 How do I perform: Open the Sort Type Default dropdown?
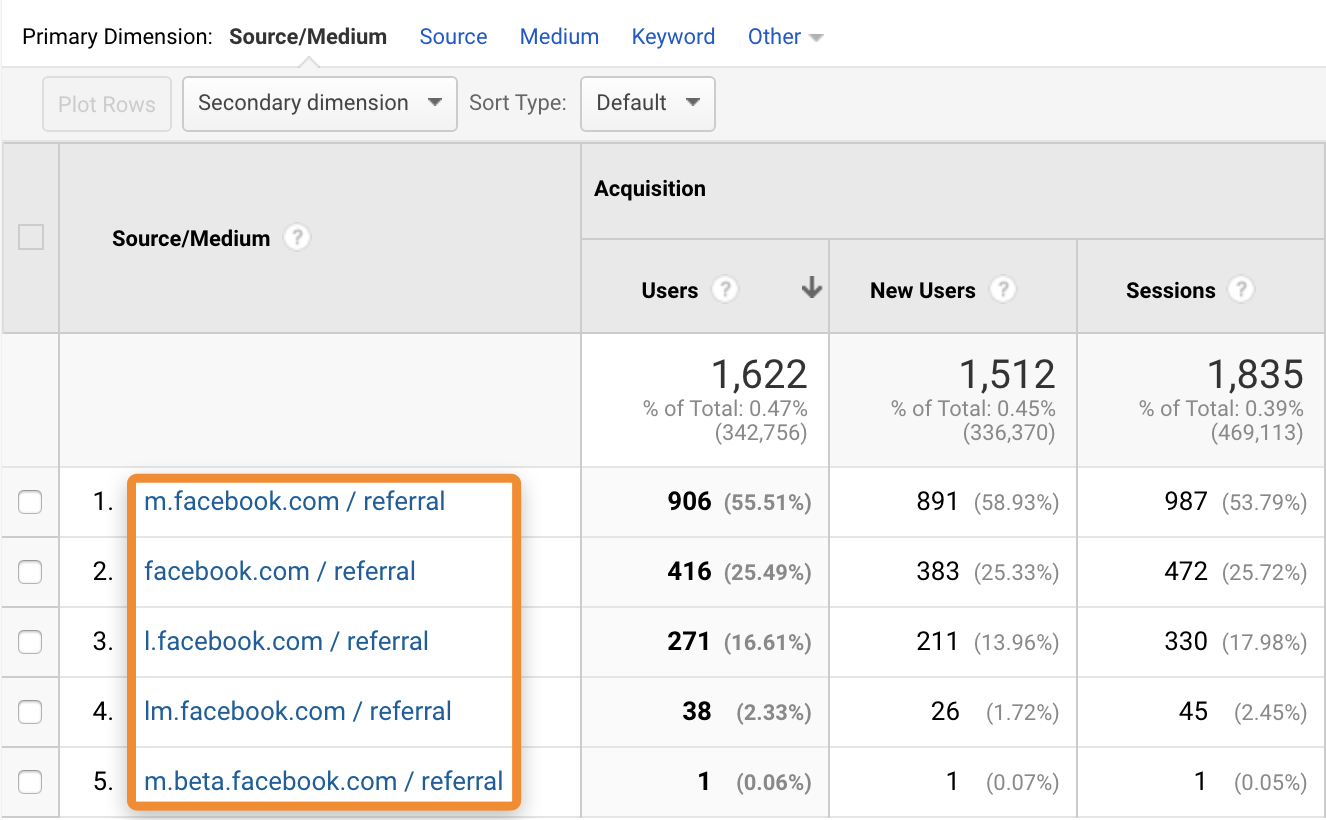[647, 103]
